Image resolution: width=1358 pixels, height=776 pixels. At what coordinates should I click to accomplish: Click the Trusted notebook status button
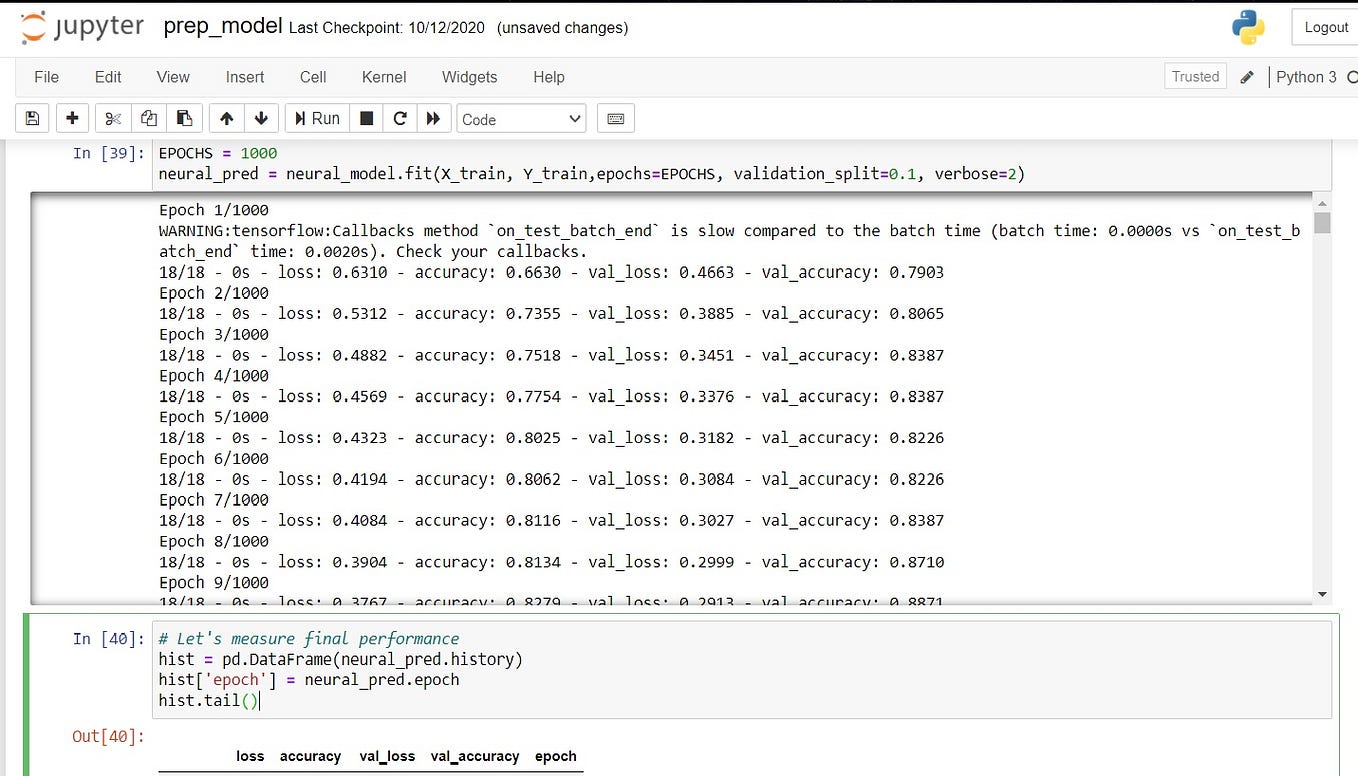(x=1194, y=76)
